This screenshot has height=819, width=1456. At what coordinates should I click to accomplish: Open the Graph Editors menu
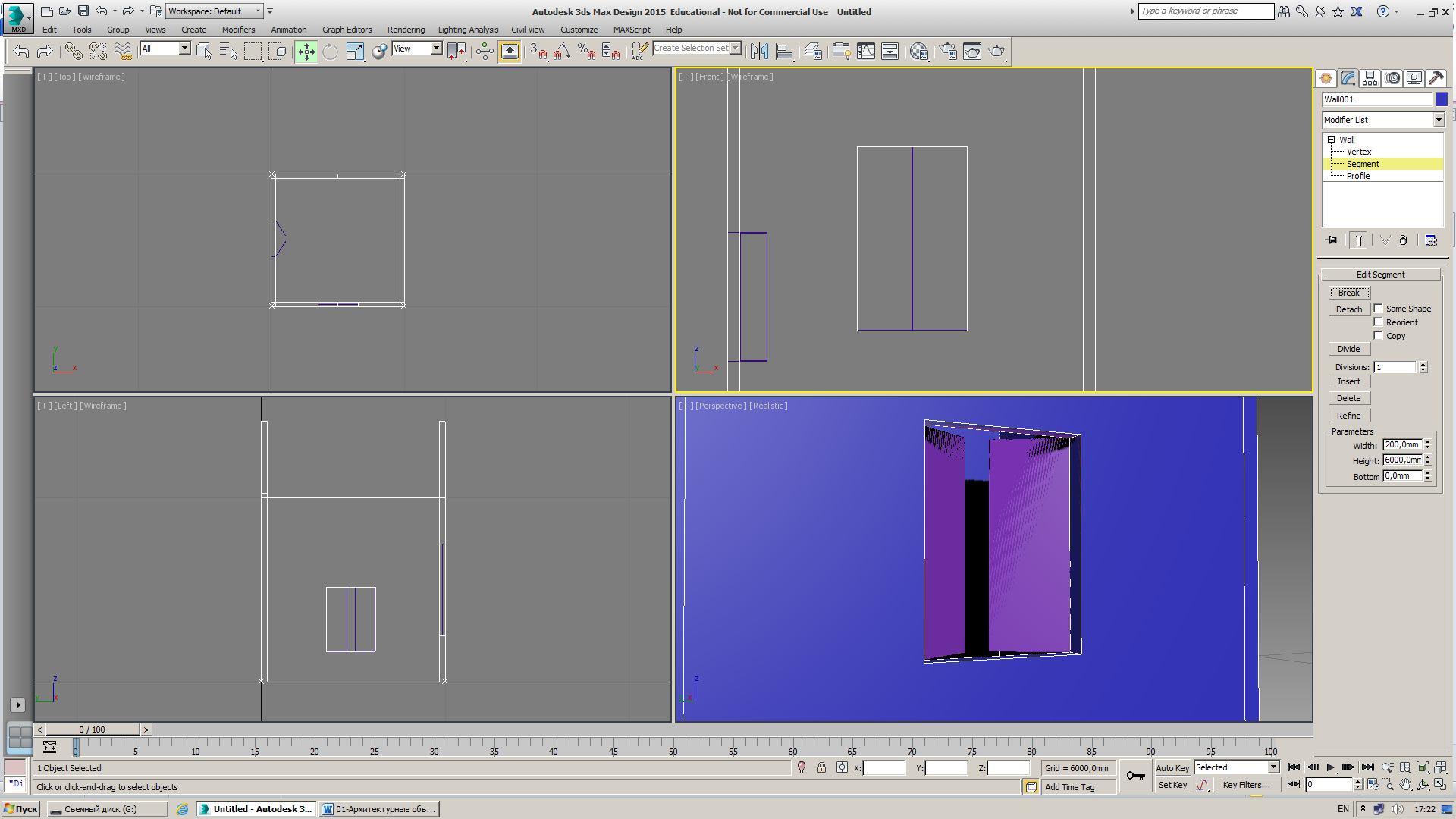347,29
